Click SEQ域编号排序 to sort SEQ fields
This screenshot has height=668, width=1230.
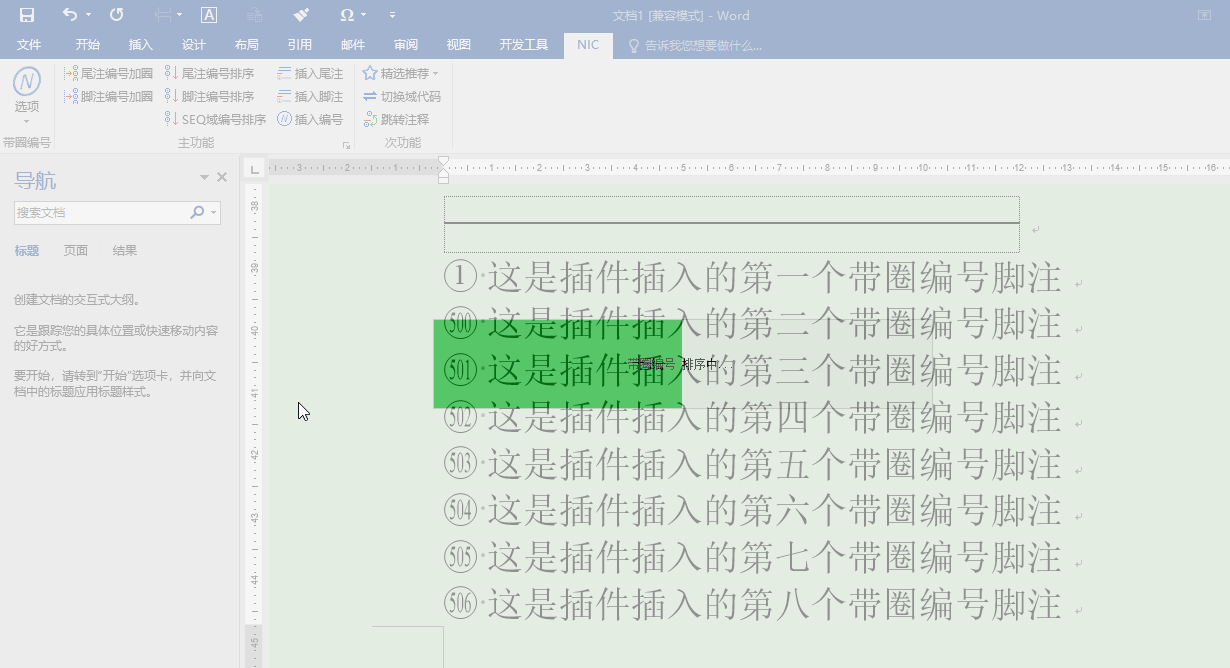[215, 119]
